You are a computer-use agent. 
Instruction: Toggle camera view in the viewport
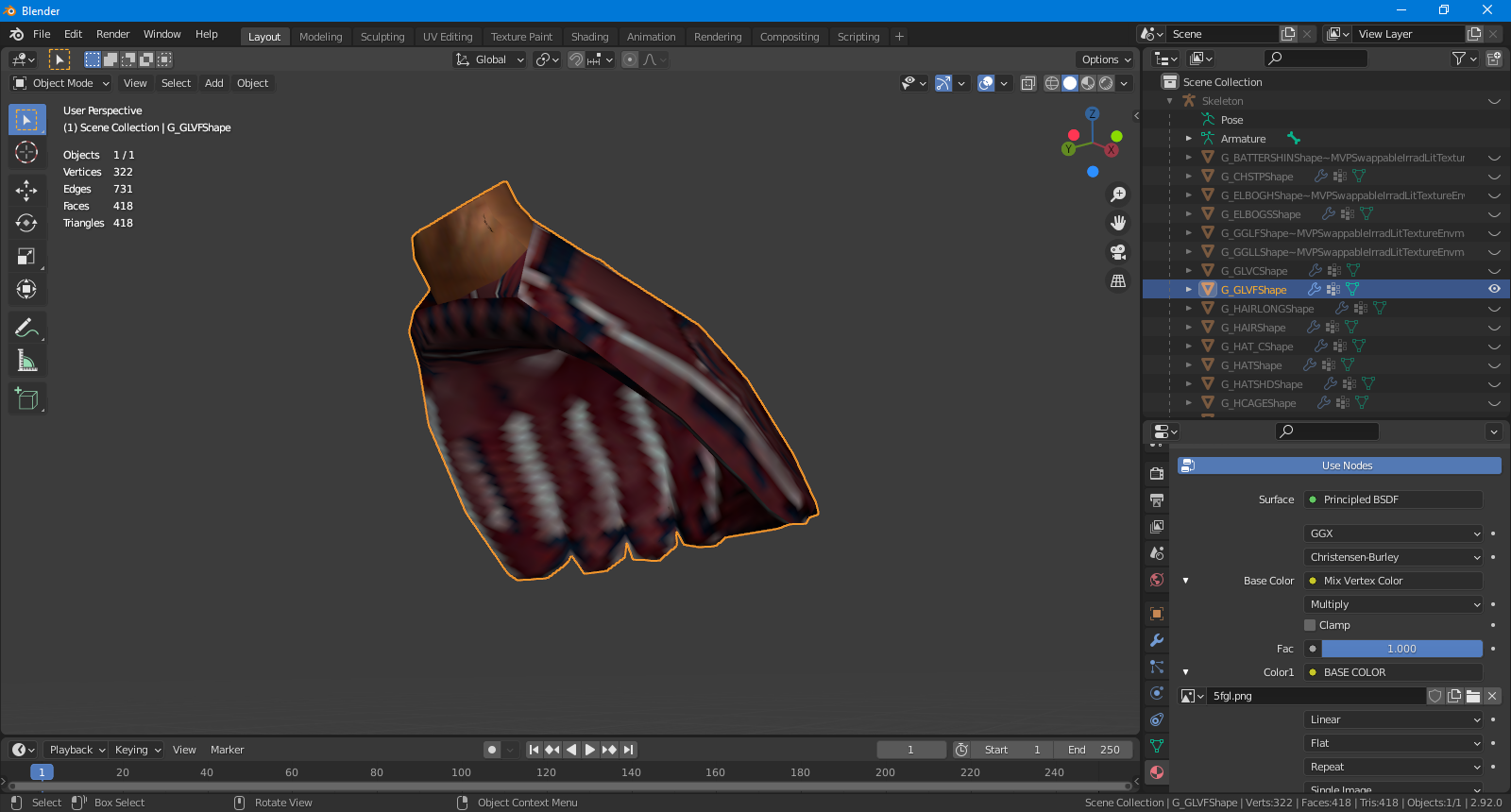(1118, 252)
